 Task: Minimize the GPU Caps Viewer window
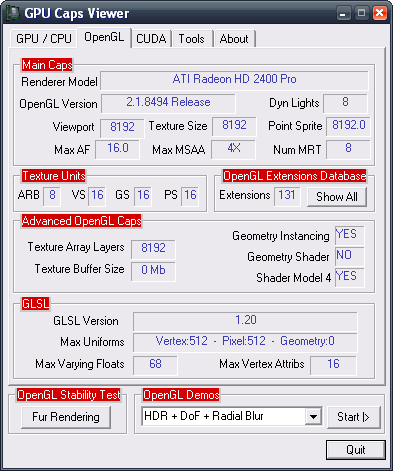click(343, 13)
